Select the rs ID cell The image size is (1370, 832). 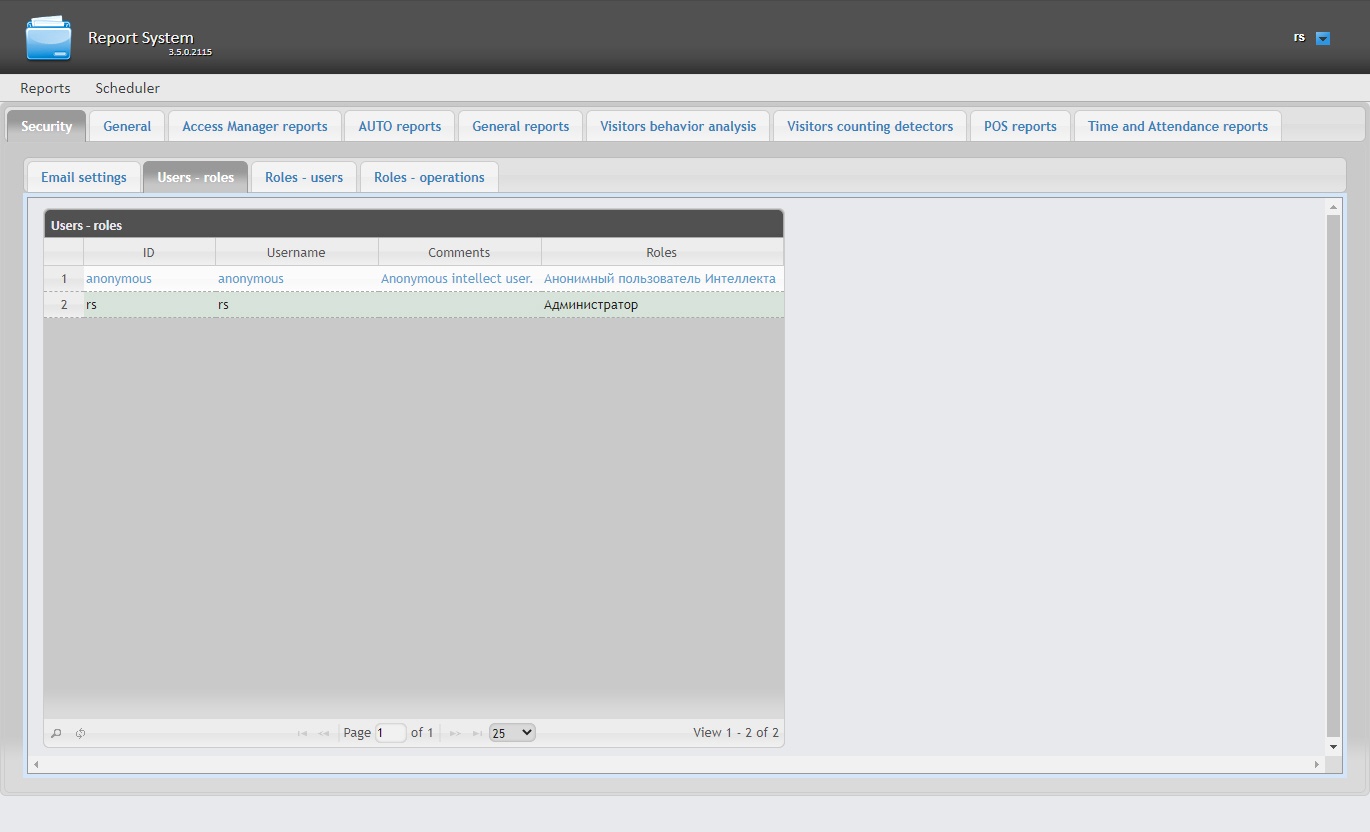tap(149, 305)
